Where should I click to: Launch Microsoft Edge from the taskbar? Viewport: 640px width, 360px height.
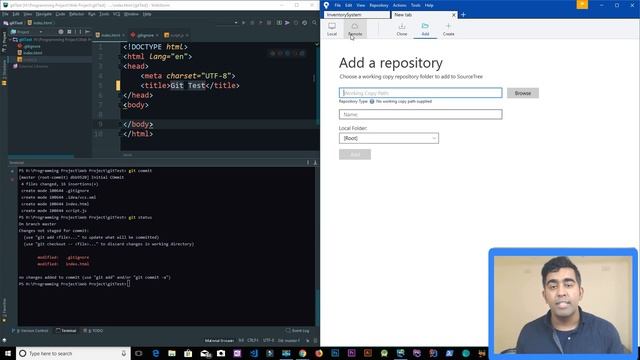pos(156,353)
